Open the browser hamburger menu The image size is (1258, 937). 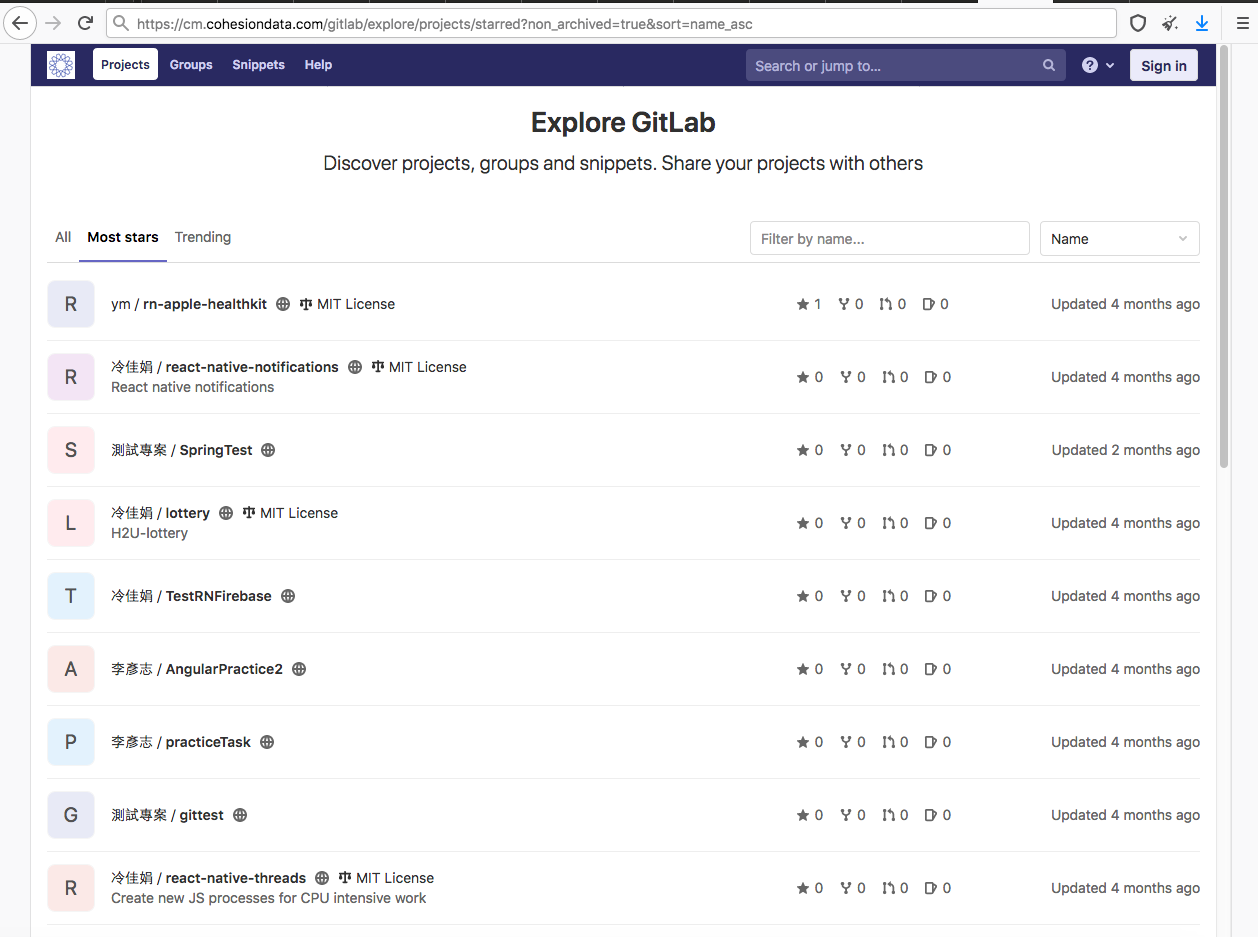tap(1242, 23)
